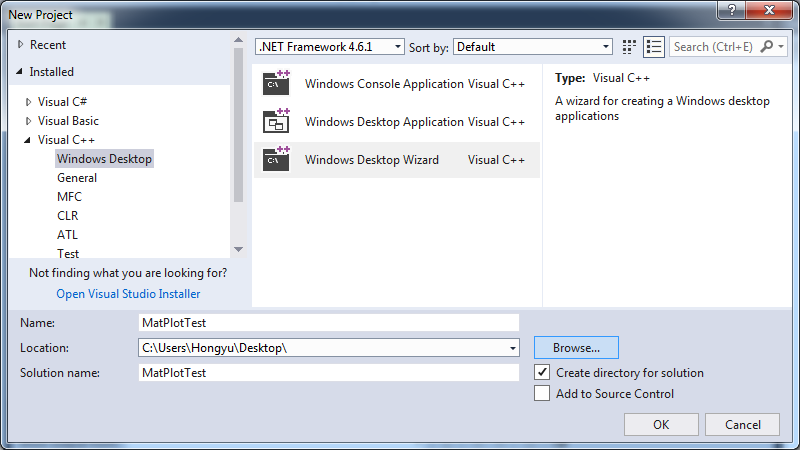This screenshot has height=450, width=800.
Task: Click the Windows Desktop Wizard template icon
Action: (x=276, y=160)
